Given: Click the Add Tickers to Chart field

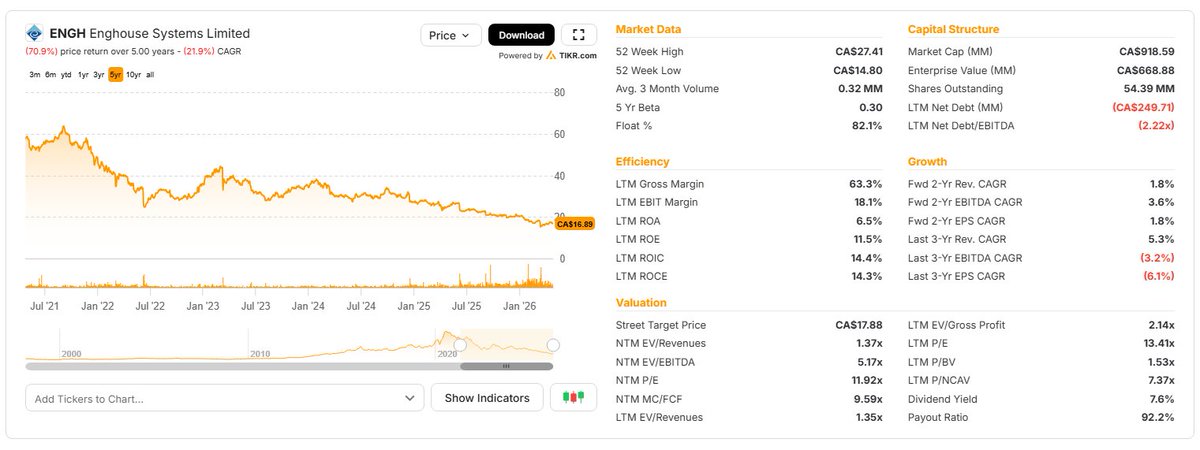Looking at the screenshot, I should pyautogui.click(x=225, y=398).
